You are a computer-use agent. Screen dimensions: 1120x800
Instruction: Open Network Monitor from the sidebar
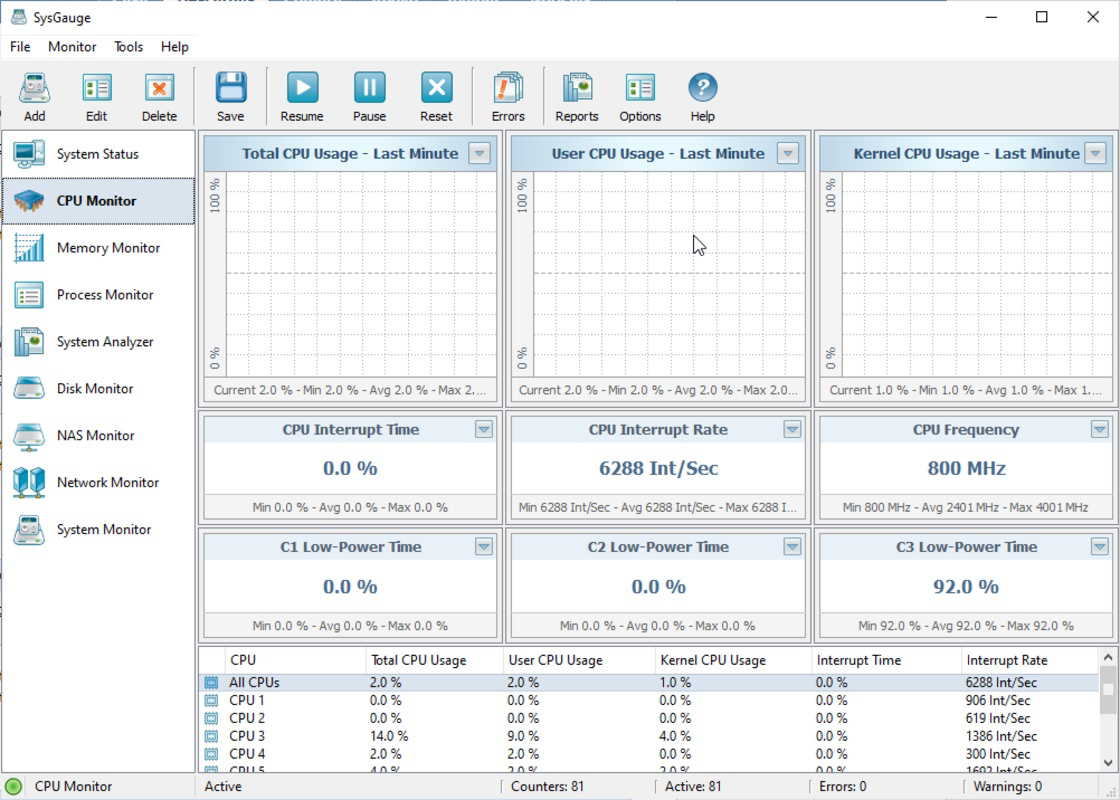98,483
